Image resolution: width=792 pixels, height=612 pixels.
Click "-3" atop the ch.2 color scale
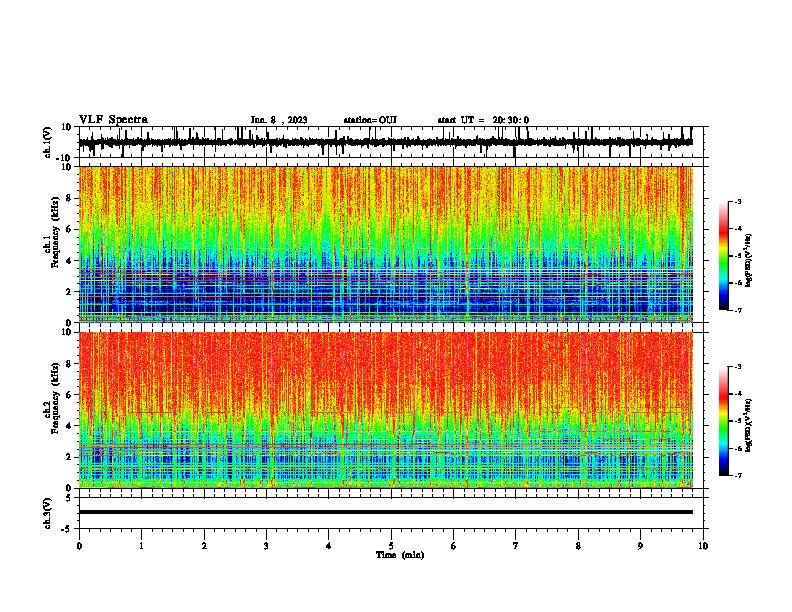pyautogui.click(x=738, y=367)
